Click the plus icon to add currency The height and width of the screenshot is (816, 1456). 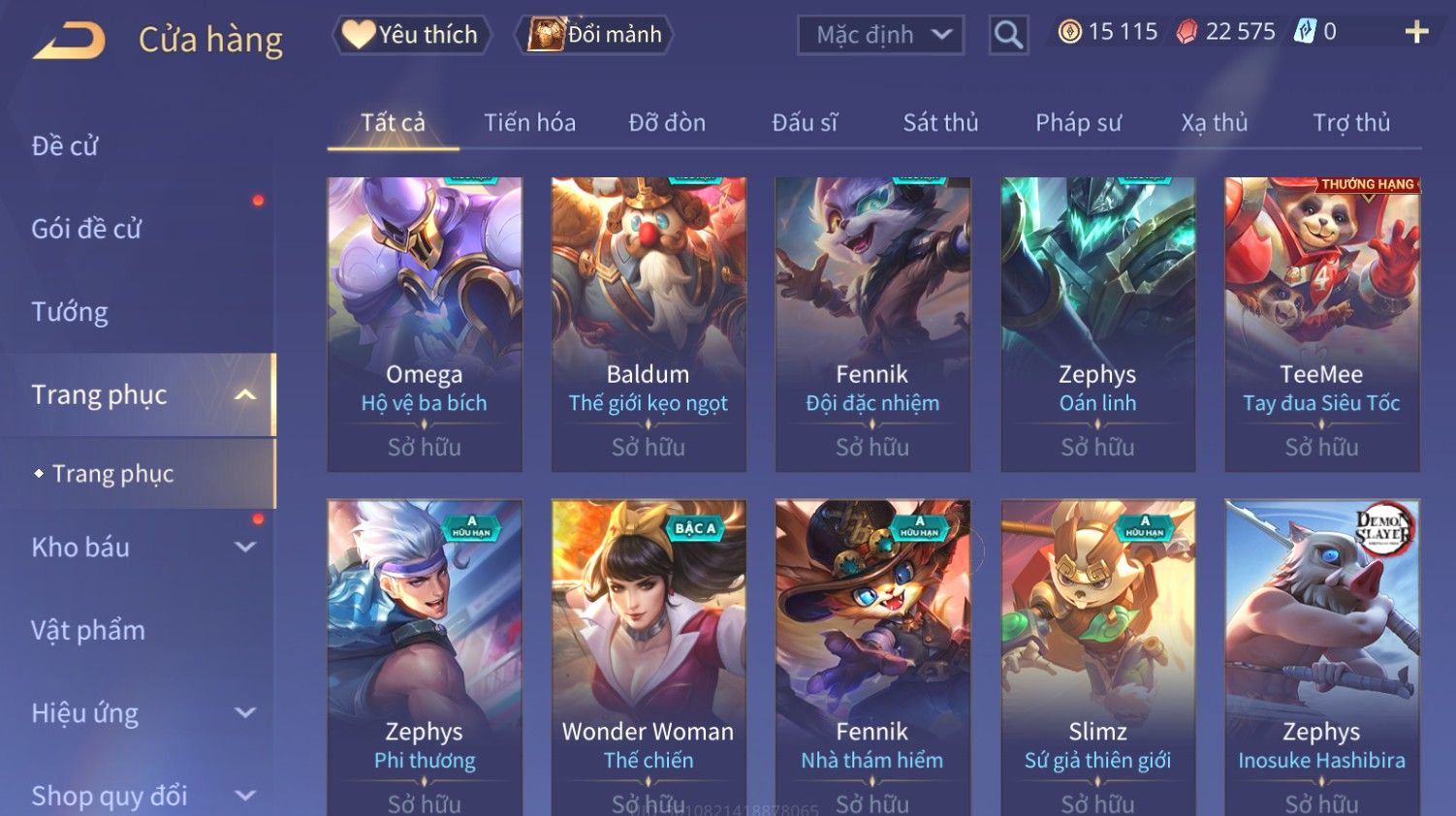(1416, 32)
